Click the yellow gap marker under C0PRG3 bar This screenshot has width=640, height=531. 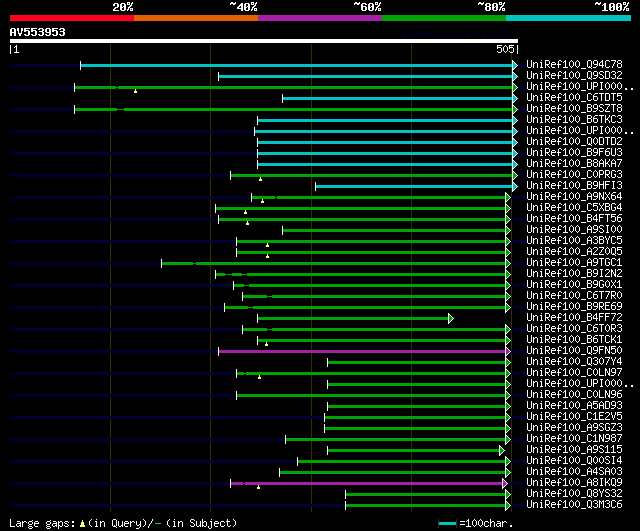click(x=260, y=179)
